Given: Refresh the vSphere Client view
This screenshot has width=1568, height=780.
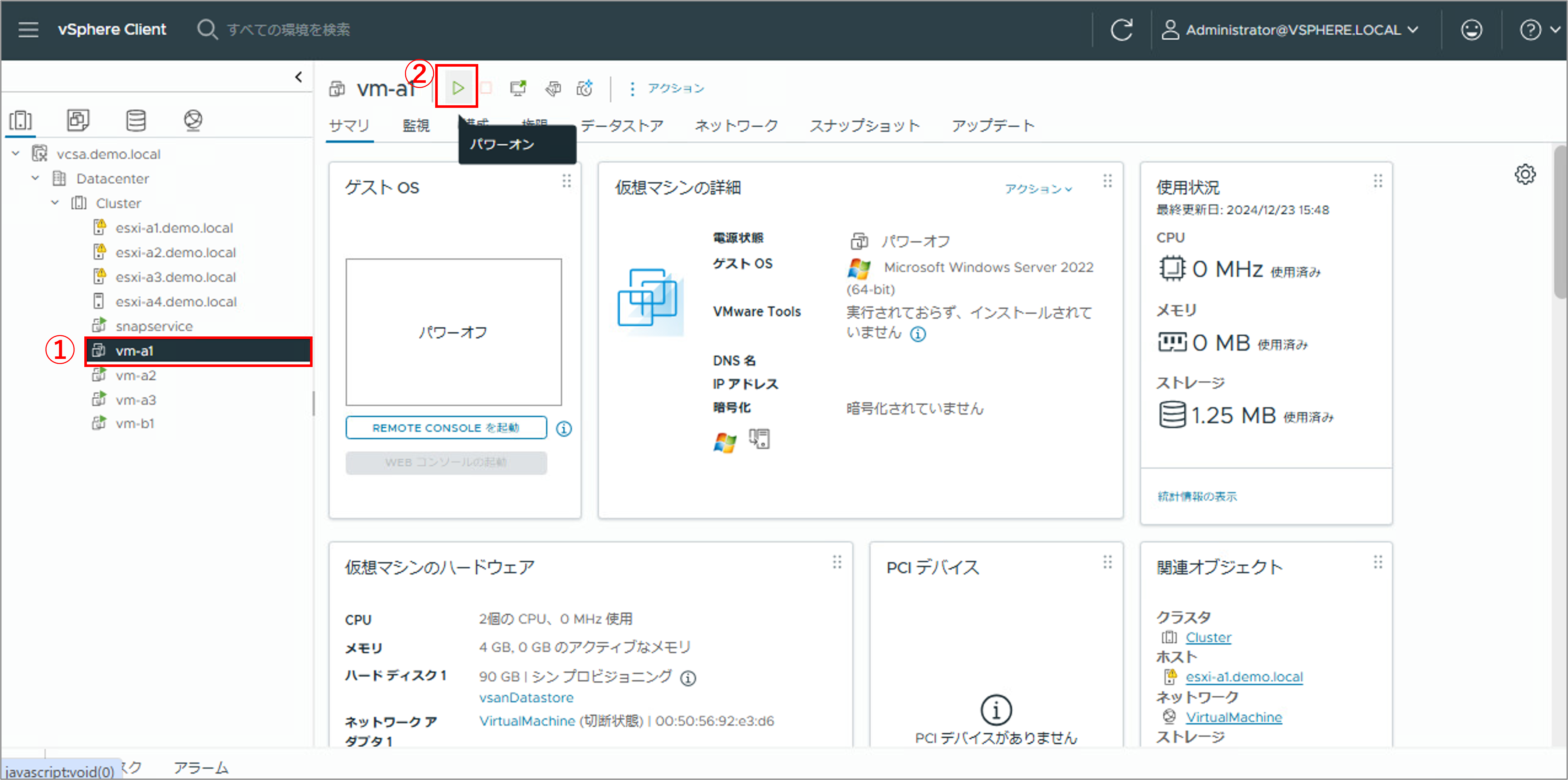Looking at the screenshot, I should tap(1121, 30).
